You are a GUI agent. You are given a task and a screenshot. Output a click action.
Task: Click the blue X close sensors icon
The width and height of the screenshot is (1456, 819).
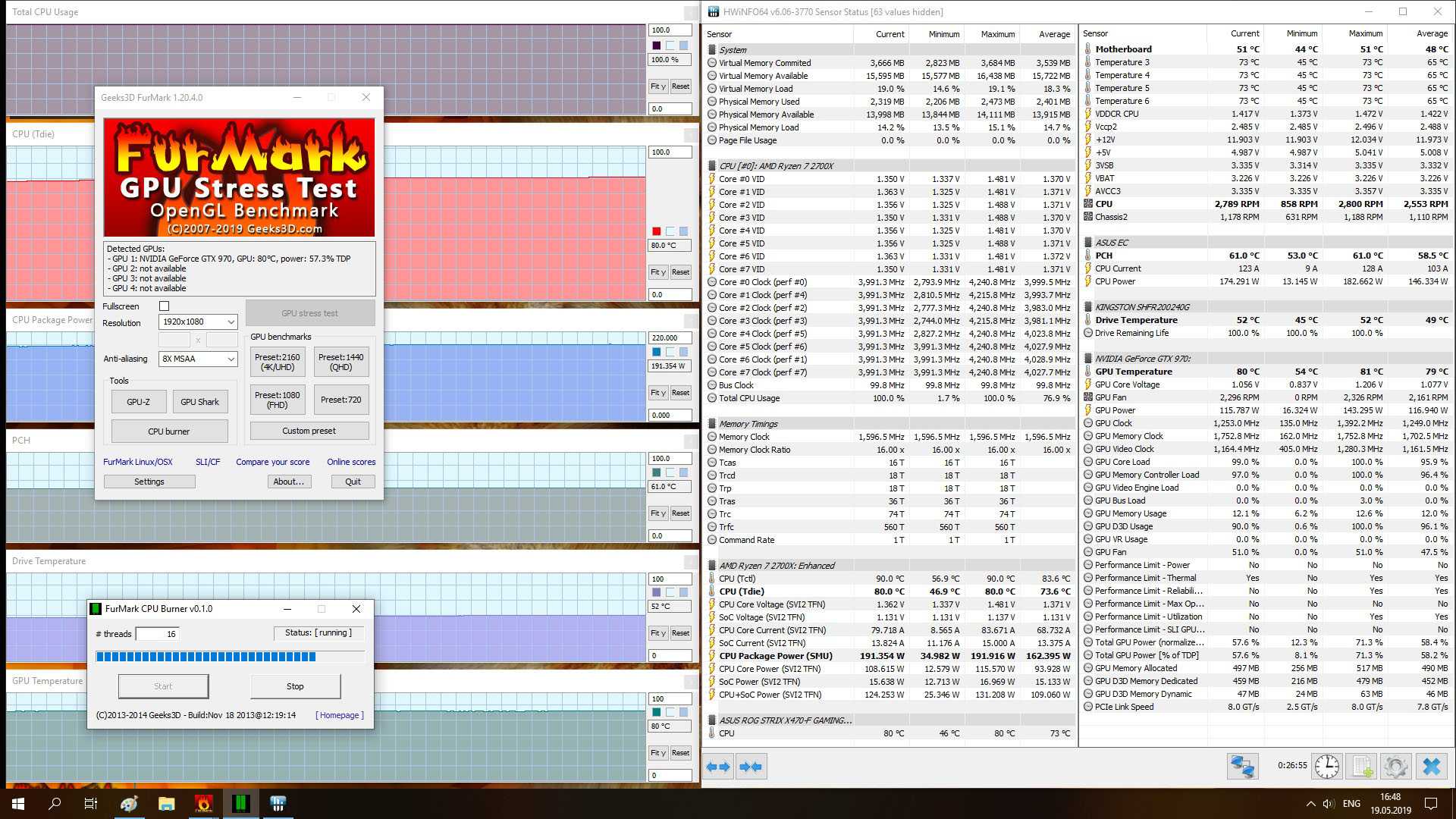pos(1432,766)
